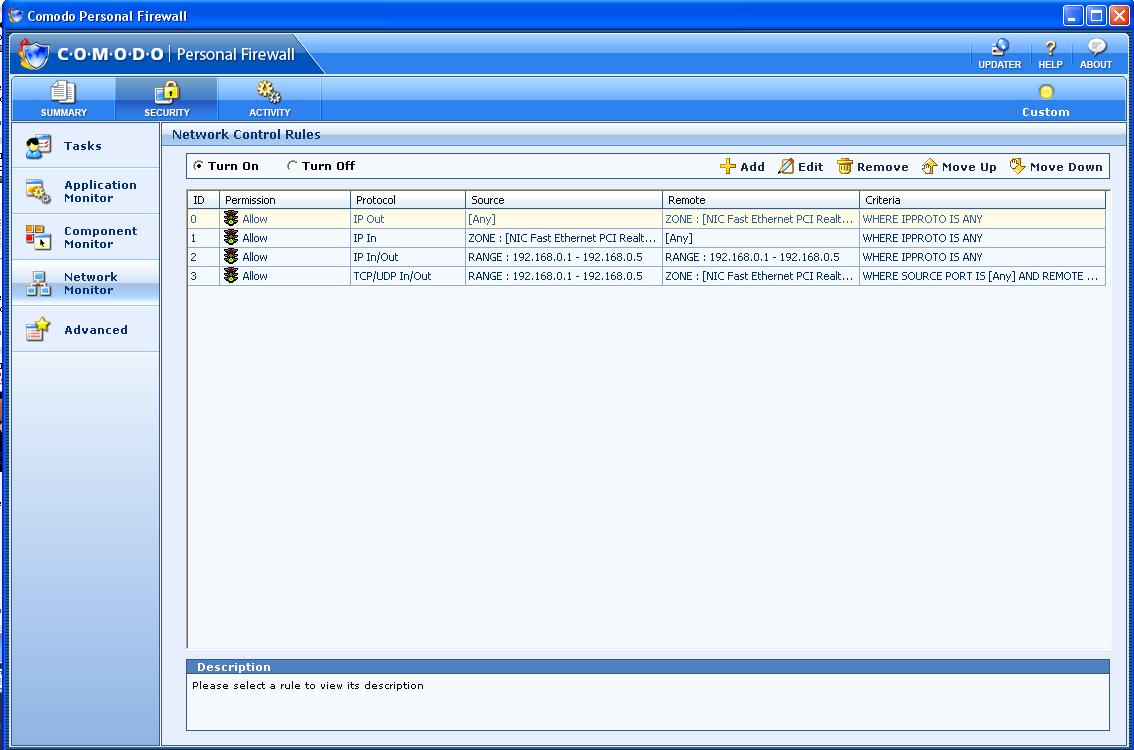Select the IP In protocol cell
Image resolution: width=1134 pixels, height=750 pixels.
(x=408, y=238)
